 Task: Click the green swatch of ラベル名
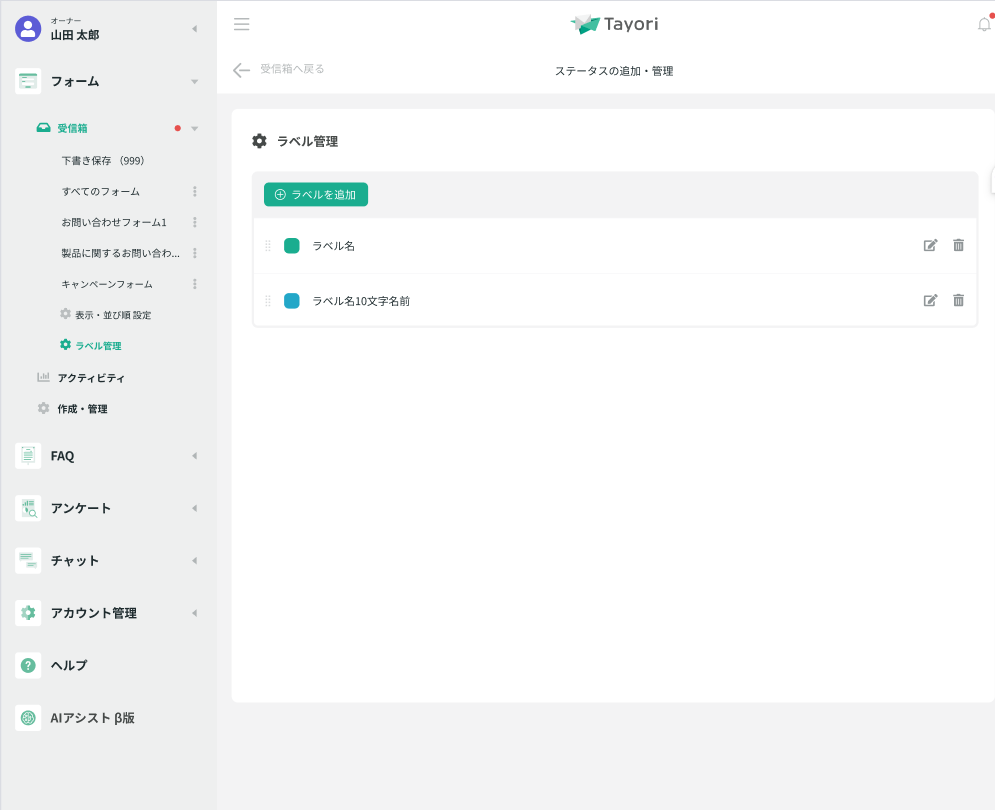(x=292, y=246)
